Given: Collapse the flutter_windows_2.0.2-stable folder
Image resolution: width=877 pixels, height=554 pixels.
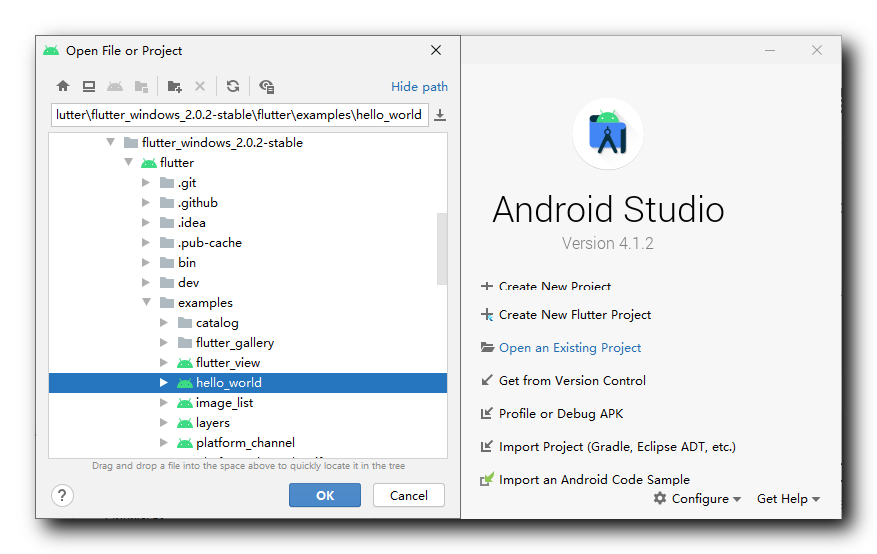Looking at the screenshot, I should coord(111,142).
